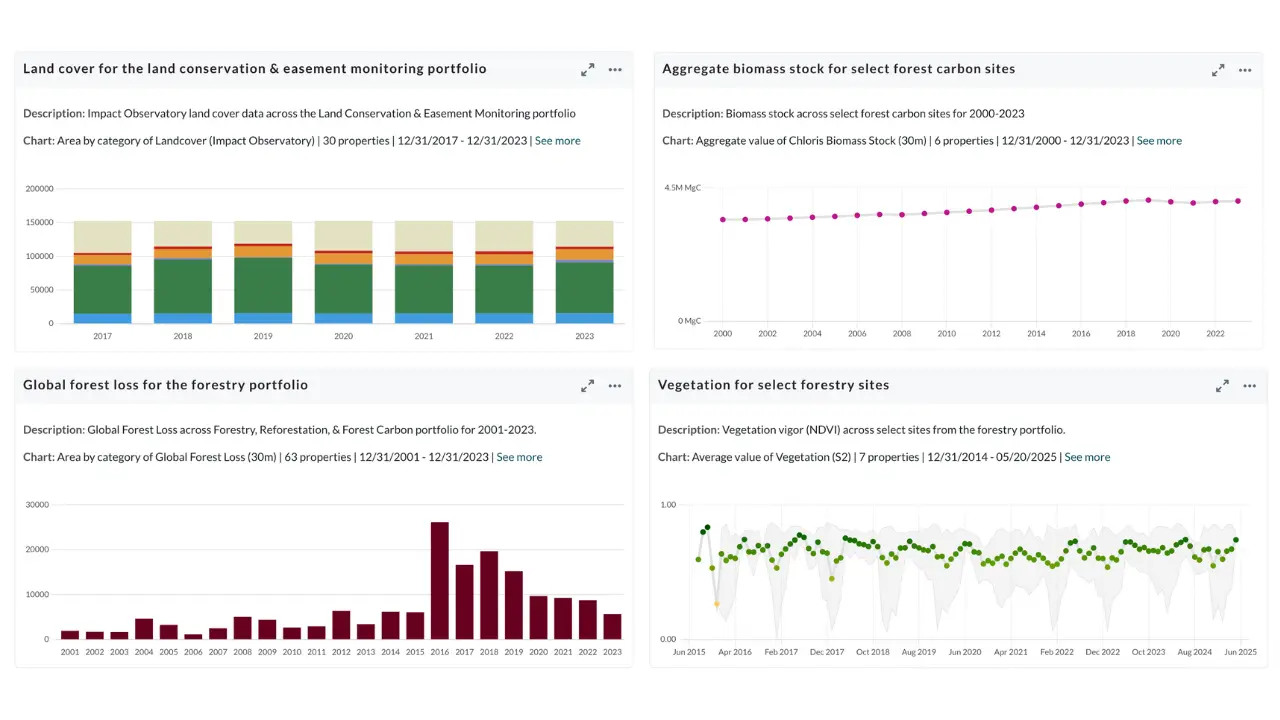The height and width of the screenshot is (720, 1280).
Task: Click the '4.5M MgC' axis label
Action: (682, 188)
